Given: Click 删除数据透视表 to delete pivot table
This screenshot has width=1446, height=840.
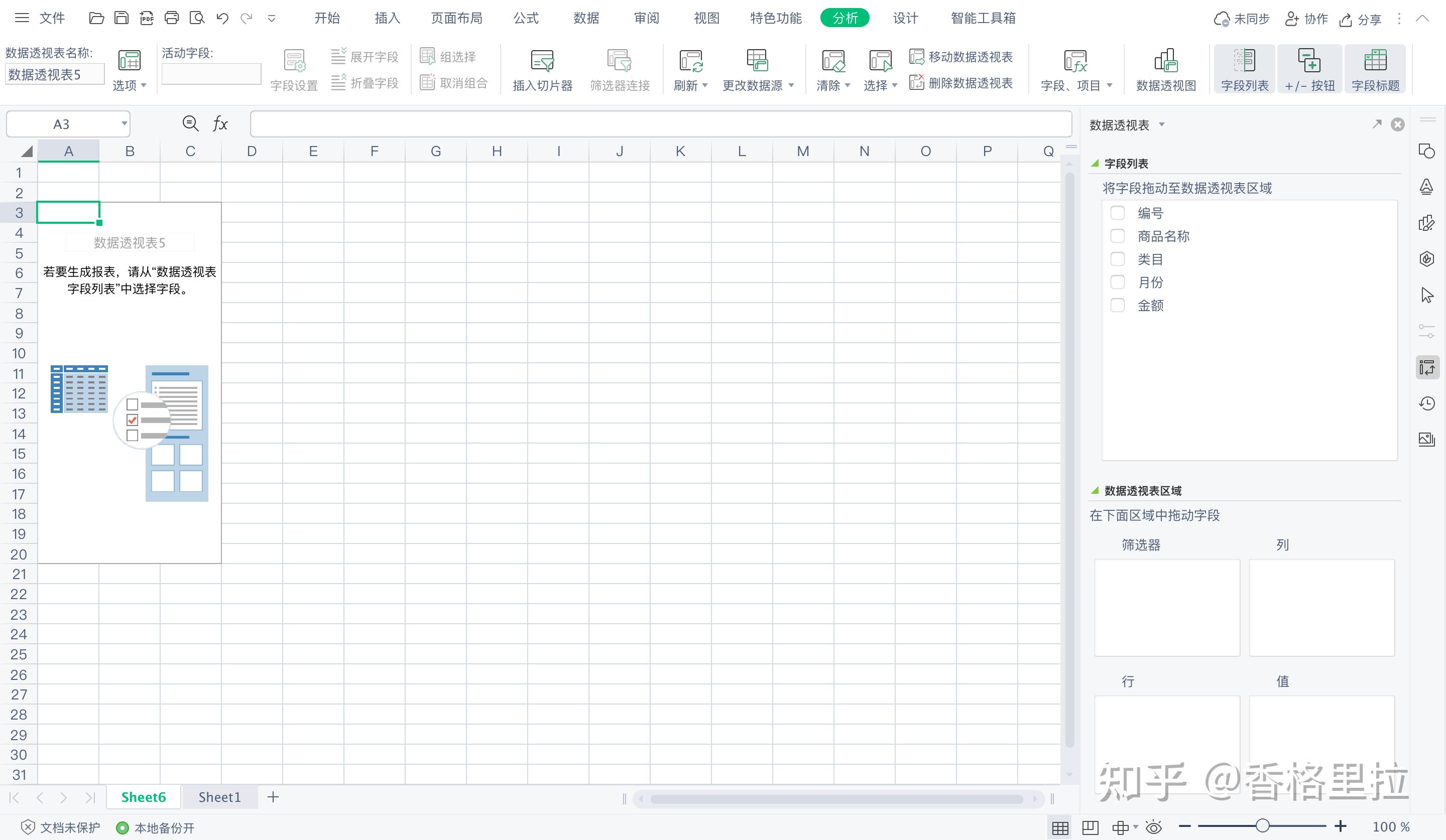Looking at the screenshot, I should (961, 83).
